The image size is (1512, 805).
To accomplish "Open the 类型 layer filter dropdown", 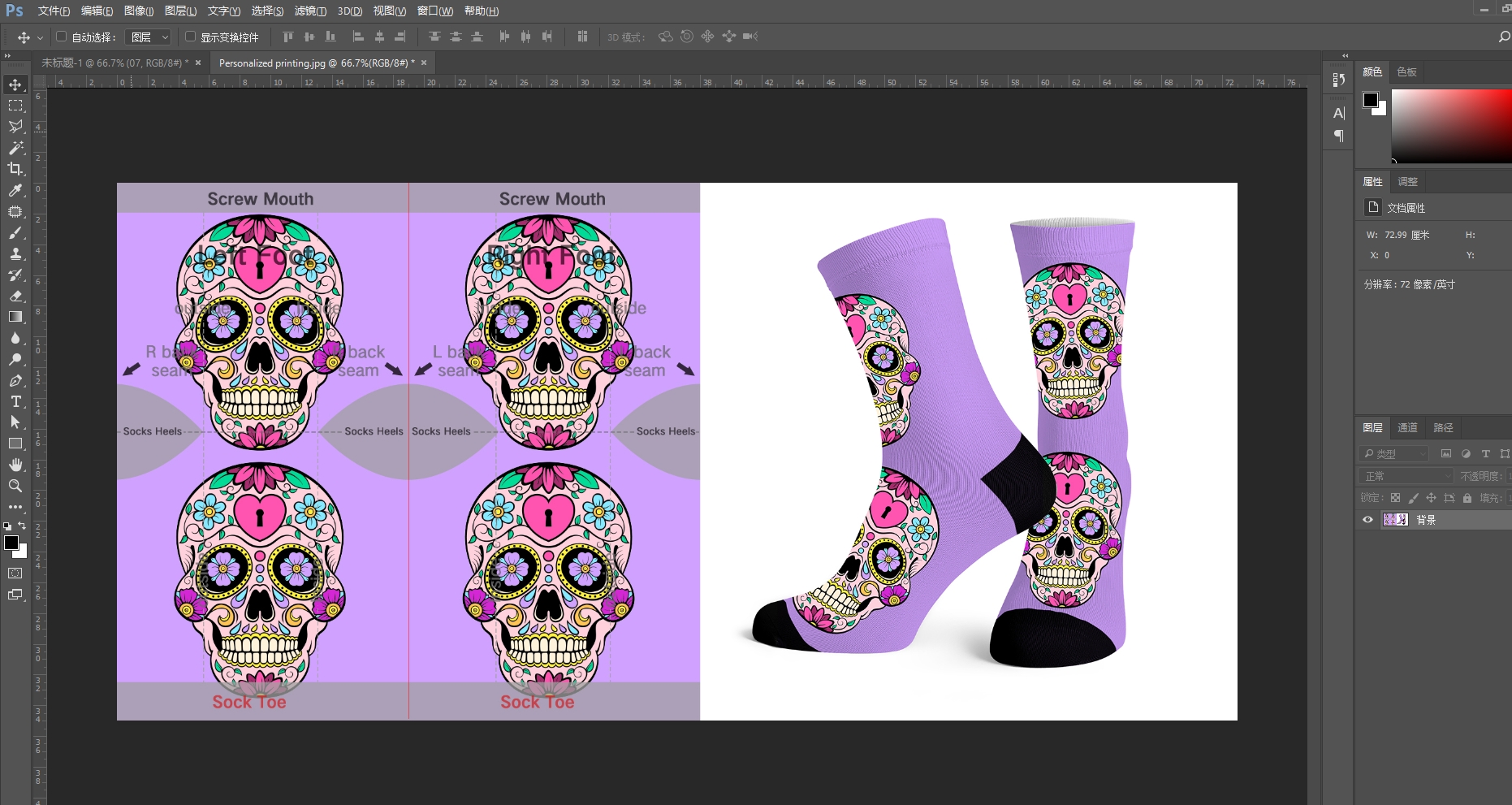I will tap(1393, 453).
